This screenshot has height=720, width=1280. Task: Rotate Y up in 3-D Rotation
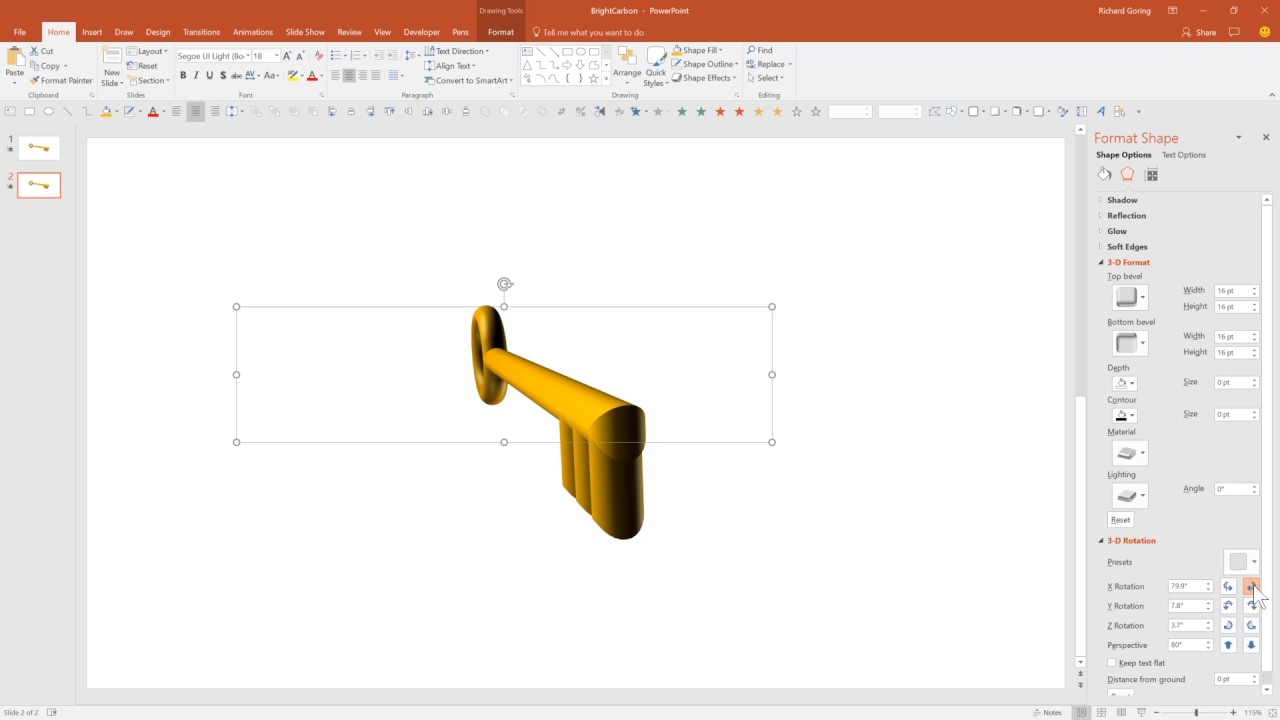tap(1229, 606)
